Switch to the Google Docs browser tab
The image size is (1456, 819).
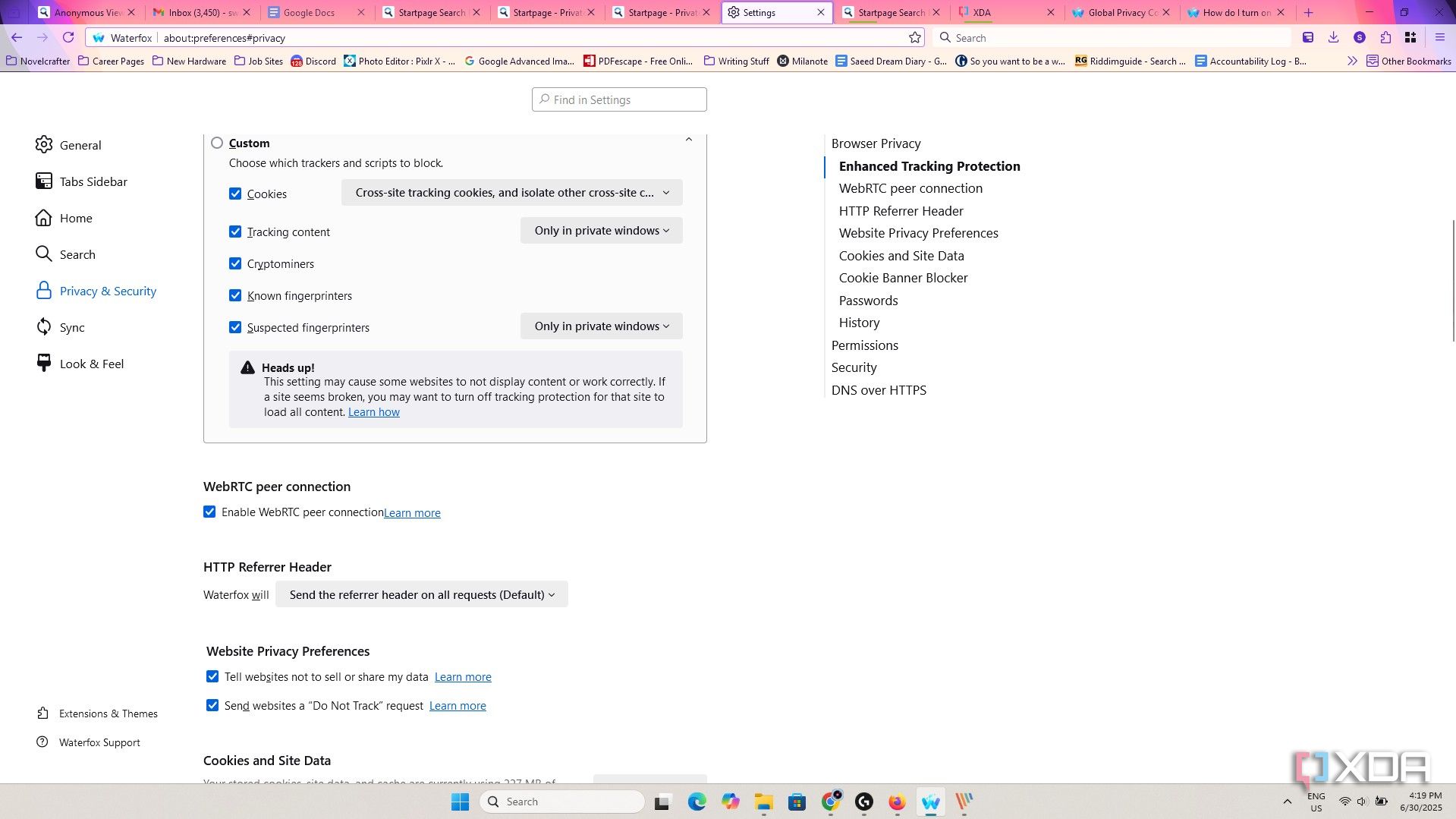316,12
